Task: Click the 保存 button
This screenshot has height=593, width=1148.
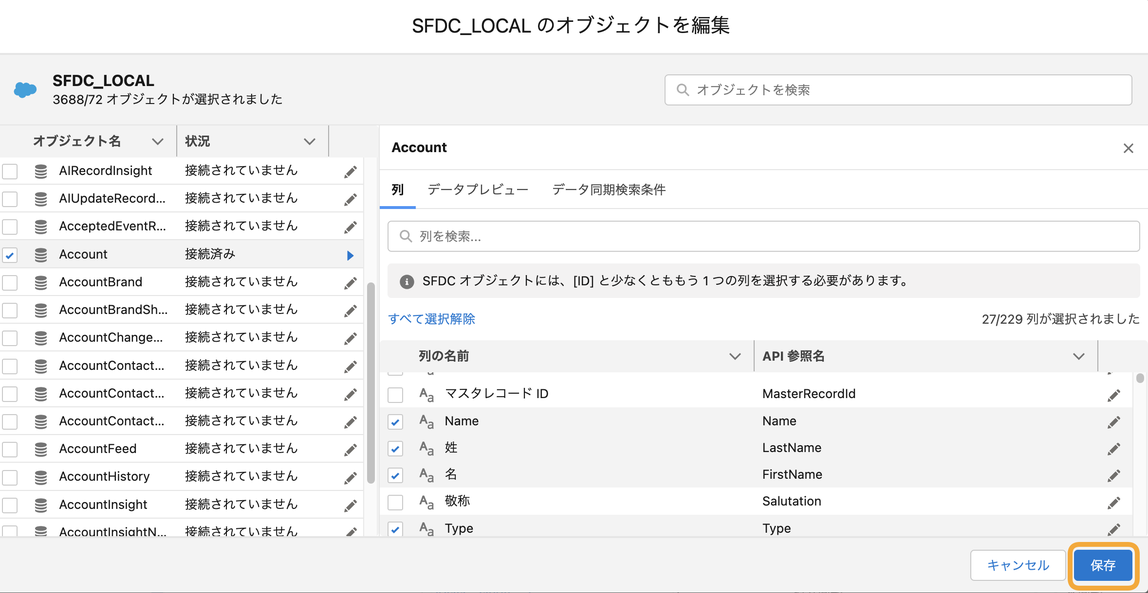Action: click(1103, 565)
